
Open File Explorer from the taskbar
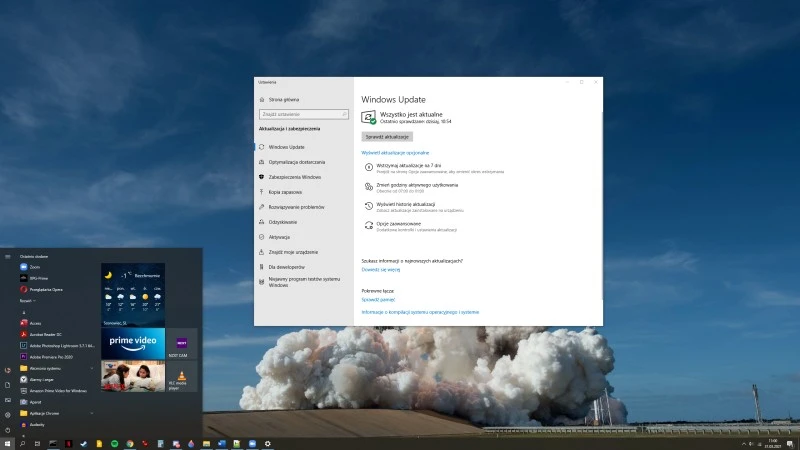pyautogui.click(x=206, y=444)
